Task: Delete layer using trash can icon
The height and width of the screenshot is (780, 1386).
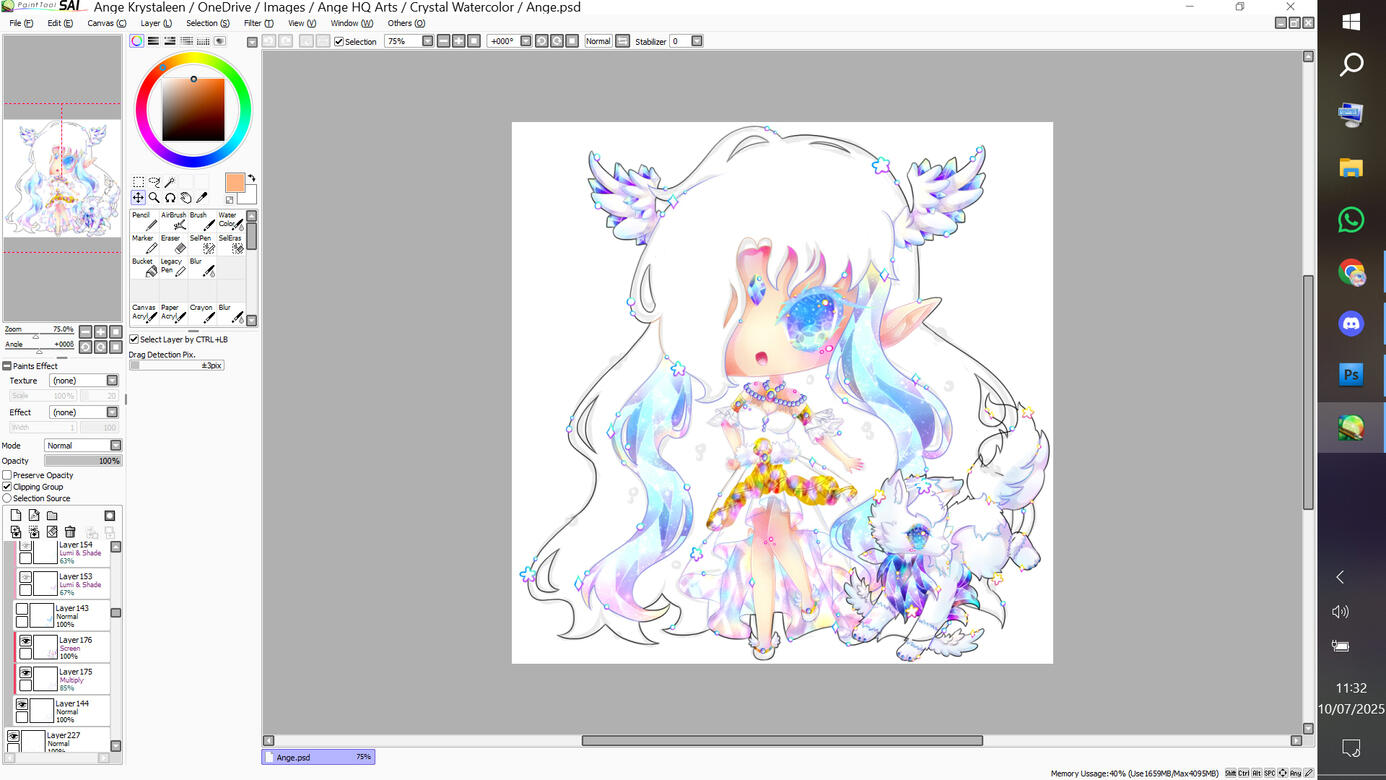Action: 70,532
